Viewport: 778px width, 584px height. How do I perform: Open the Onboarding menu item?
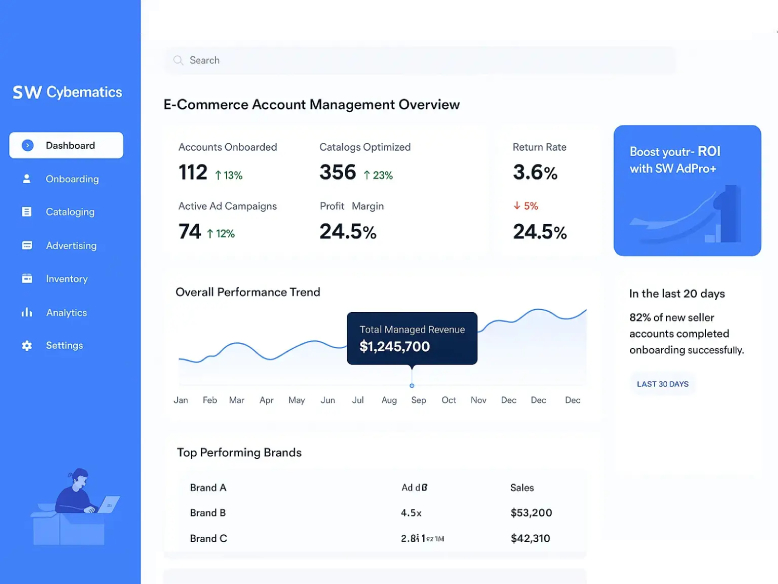[x=72, y=179]
